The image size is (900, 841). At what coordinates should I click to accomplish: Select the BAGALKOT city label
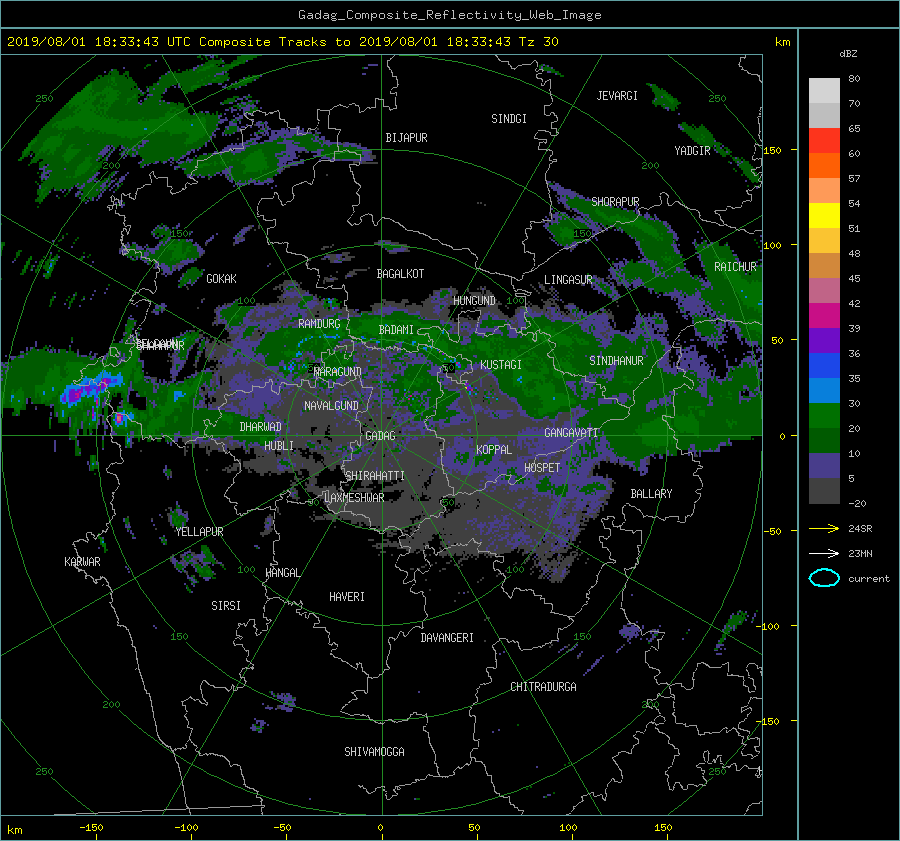coord(400,274)
